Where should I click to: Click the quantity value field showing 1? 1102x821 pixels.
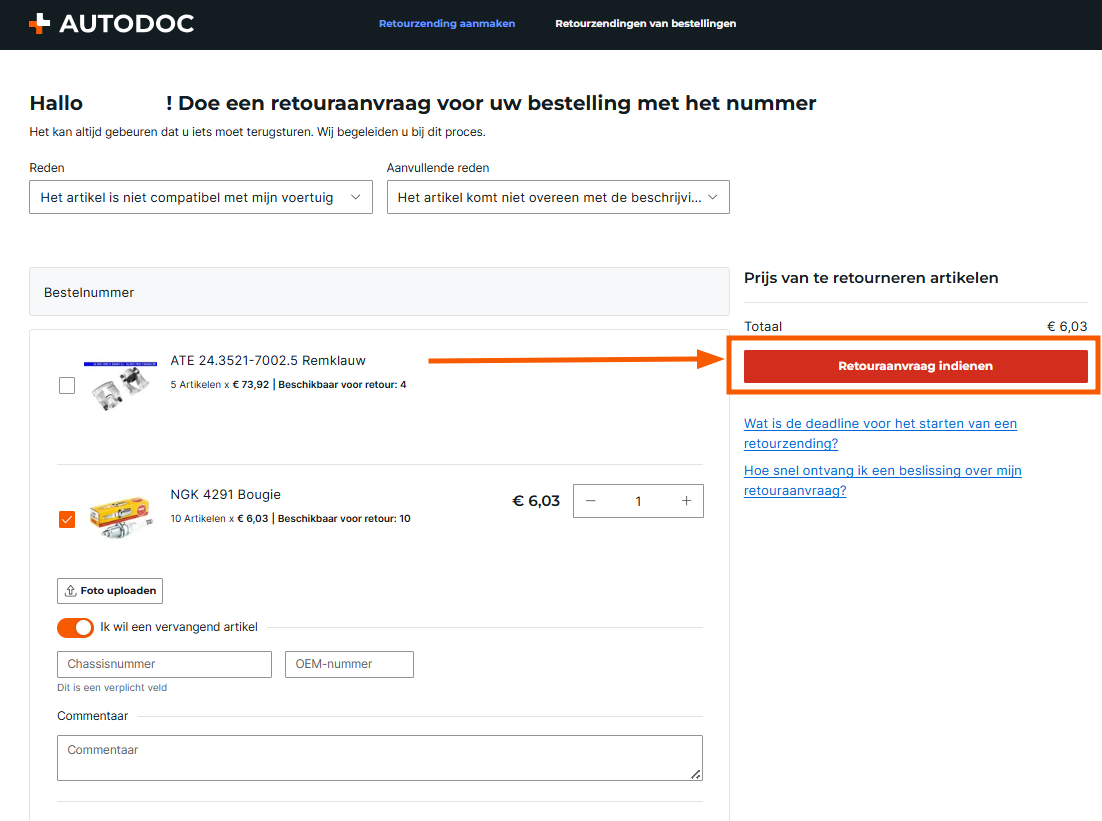tap(638, 501)
